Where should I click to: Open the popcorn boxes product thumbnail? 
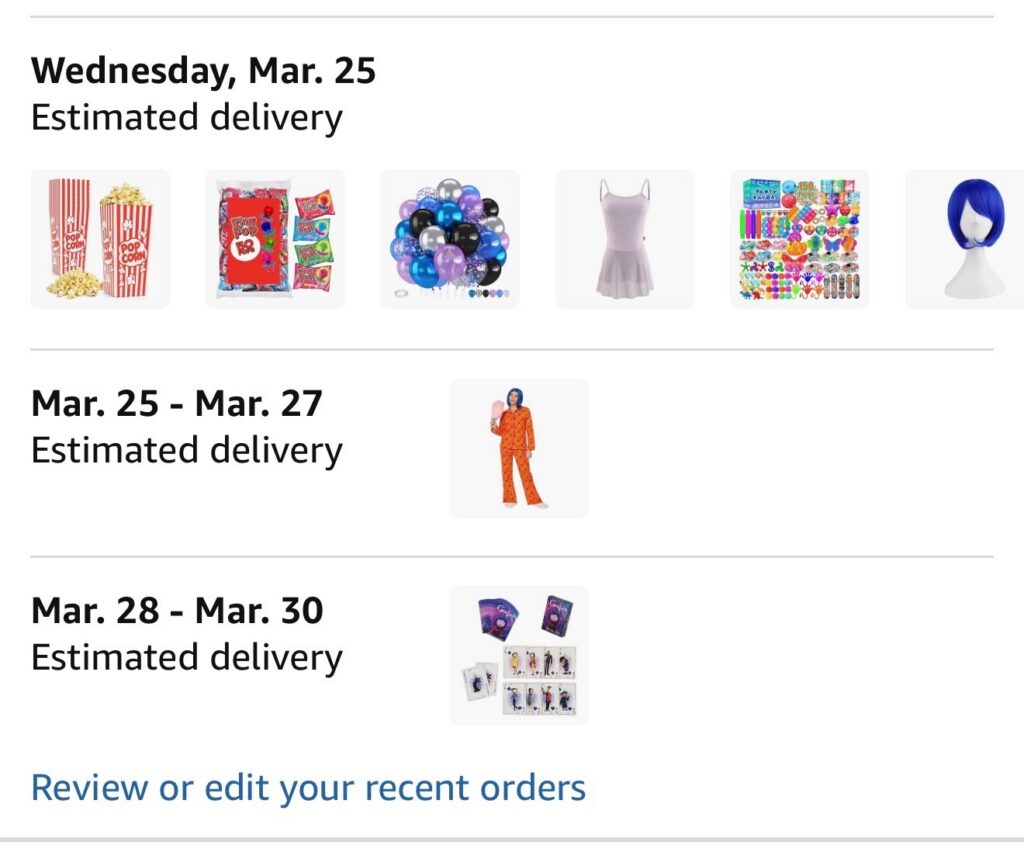(x=100, y=239)
